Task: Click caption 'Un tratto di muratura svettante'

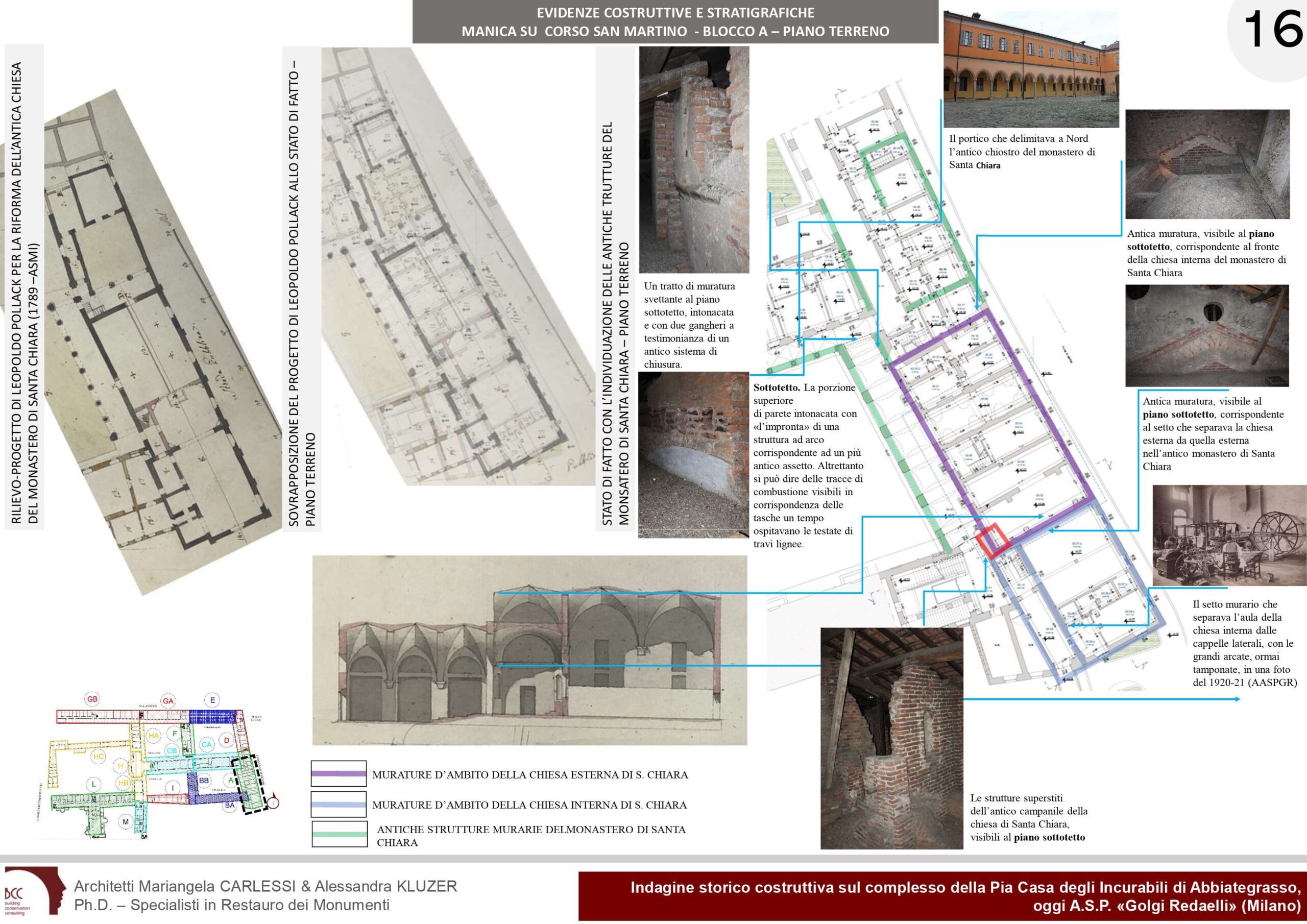Action: [x=689, y=325]
